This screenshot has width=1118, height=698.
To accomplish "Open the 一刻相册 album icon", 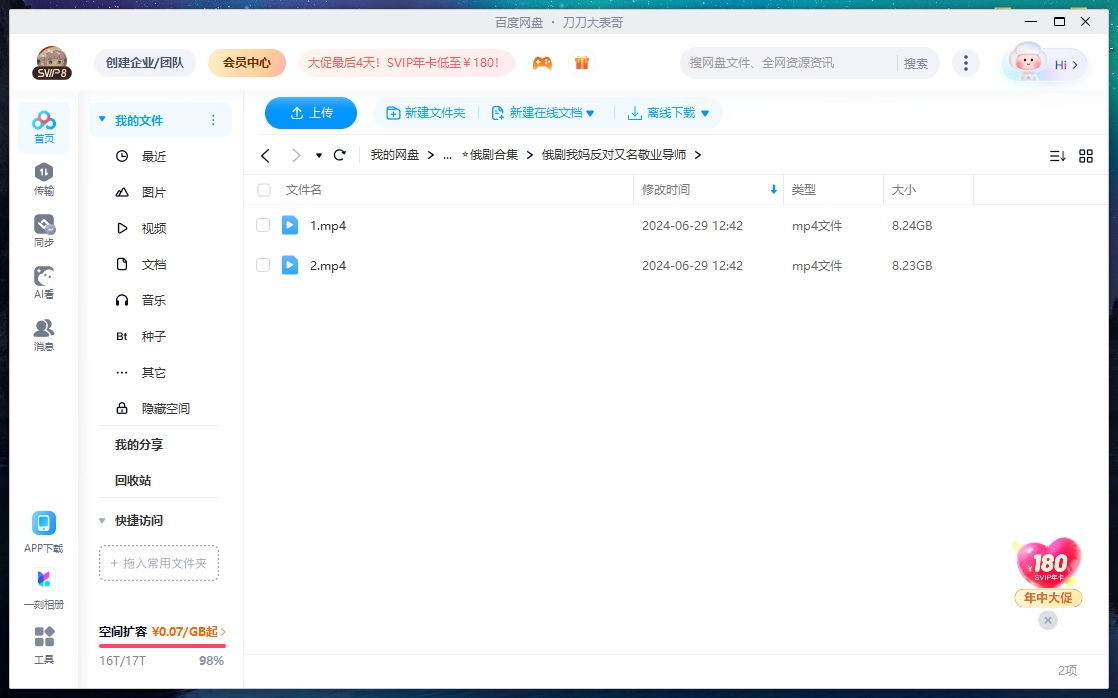I will click(43, 589).
